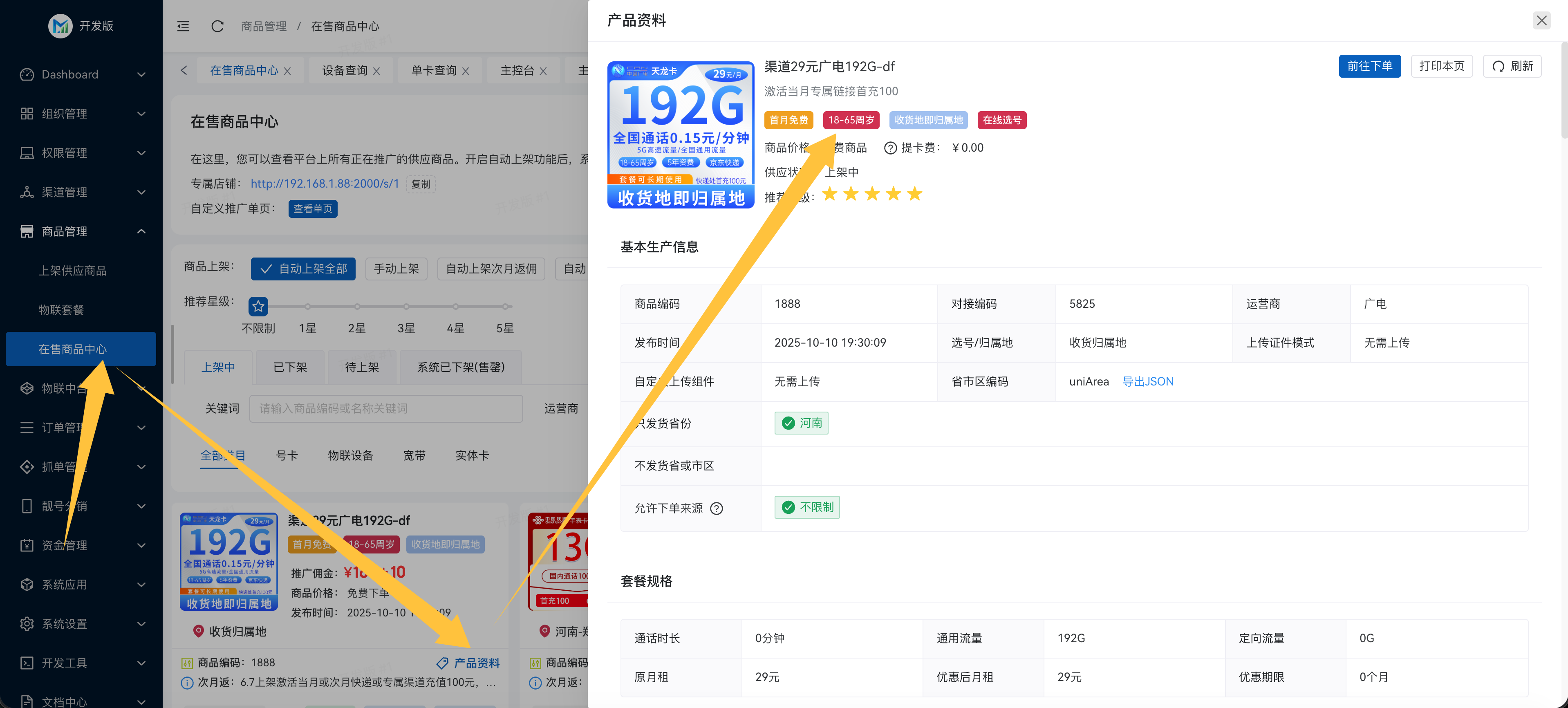
Task: Click the 刷新 refresh button in drawer
Action: [x=1512, y=66]
